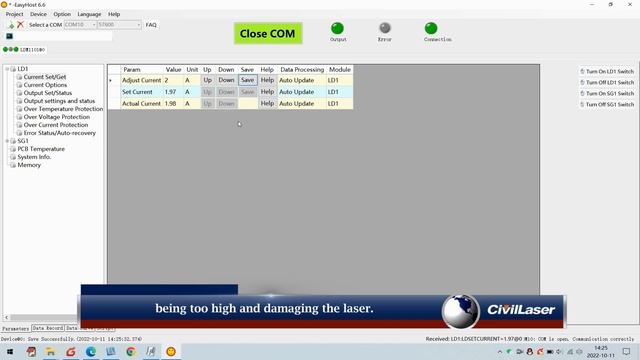Select Error Status/Auto recovery tree item
The width and height of the screenshot is (640, 360).
[60, 133]
